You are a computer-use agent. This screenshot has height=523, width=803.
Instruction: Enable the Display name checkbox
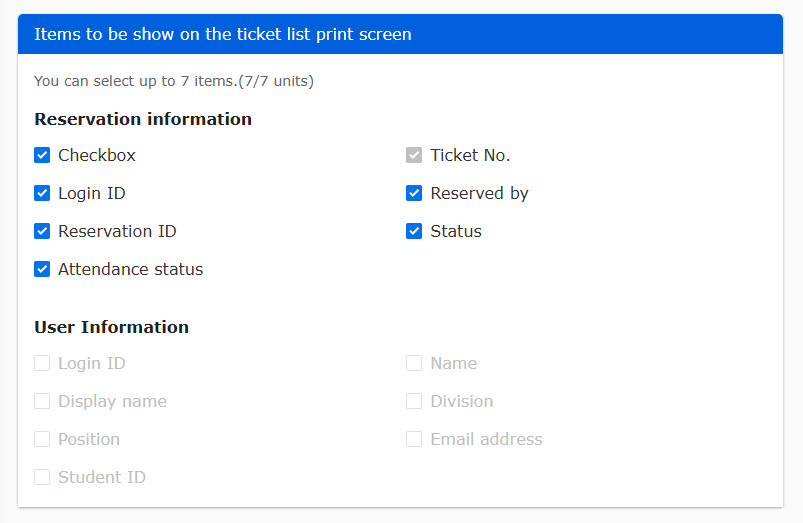coord(42,401)
